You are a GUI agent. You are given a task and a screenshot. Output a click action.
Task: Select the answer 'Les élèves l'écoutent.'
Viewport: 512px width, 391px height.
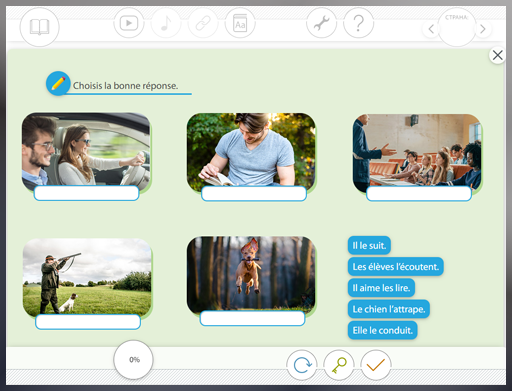coord(396,267)
